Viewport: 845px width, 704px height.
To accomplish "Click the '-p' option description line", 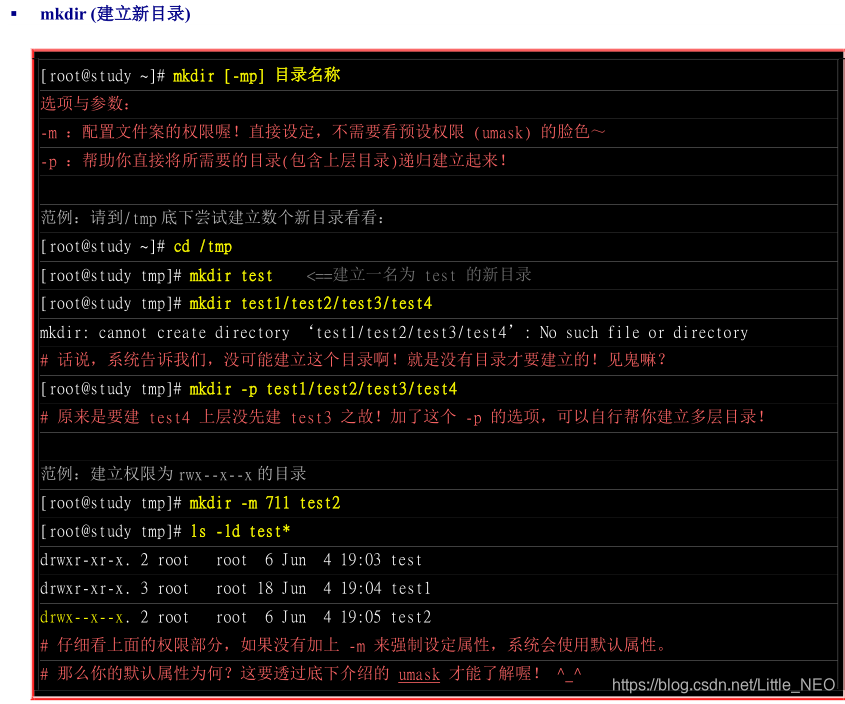I will tap(274, 161).
